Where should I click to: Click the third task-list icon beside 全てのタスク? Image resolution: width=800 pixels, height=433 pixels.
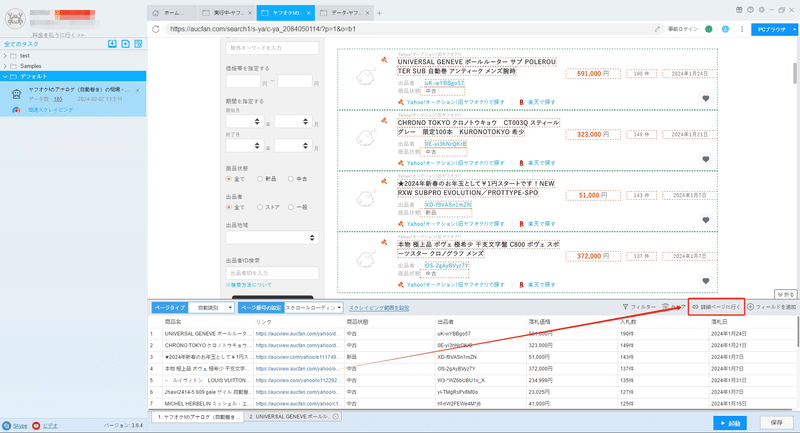point(138,44)
